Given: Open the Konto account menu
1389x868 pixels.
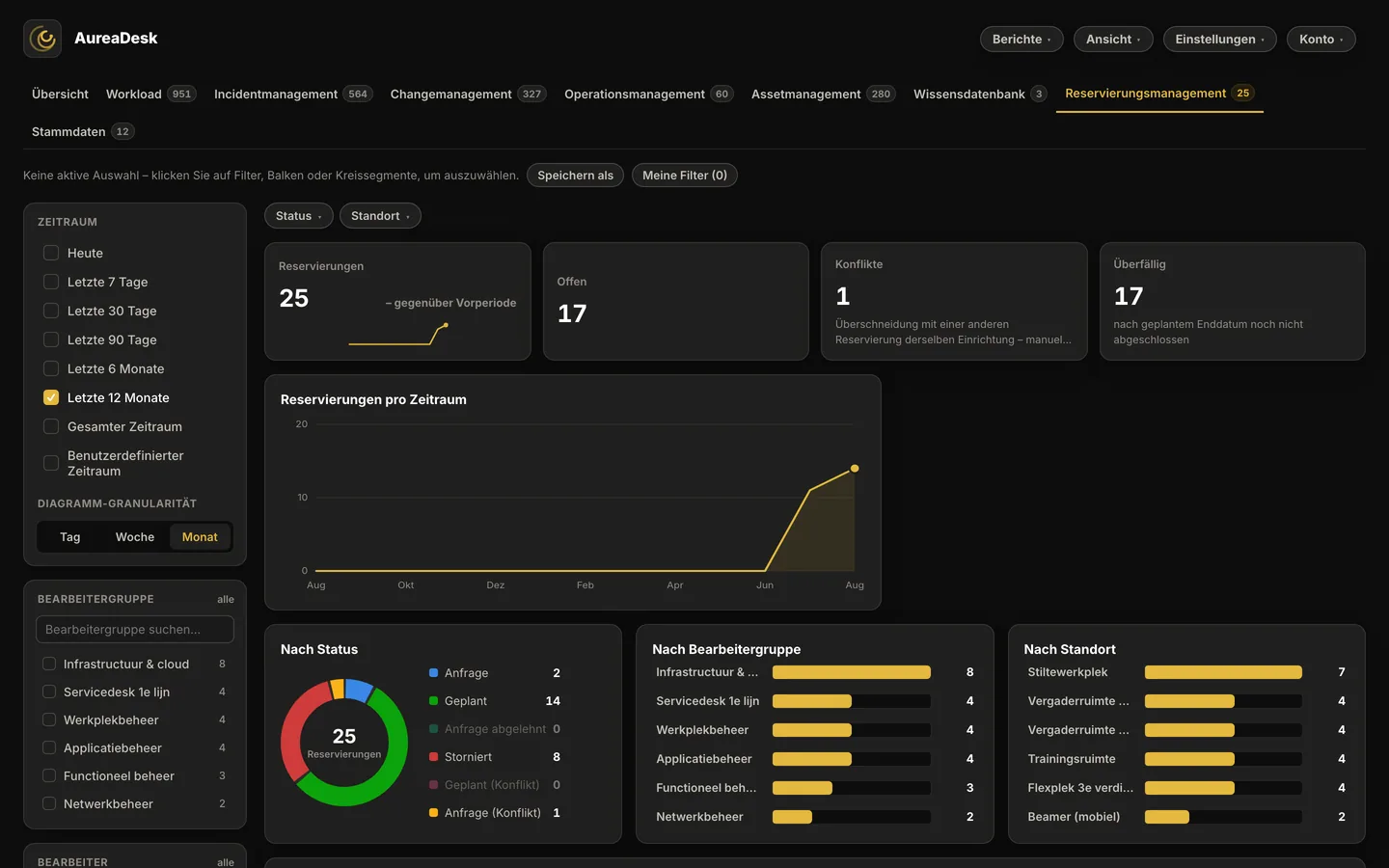Looking at the screenshot, I should (1321, 40).
